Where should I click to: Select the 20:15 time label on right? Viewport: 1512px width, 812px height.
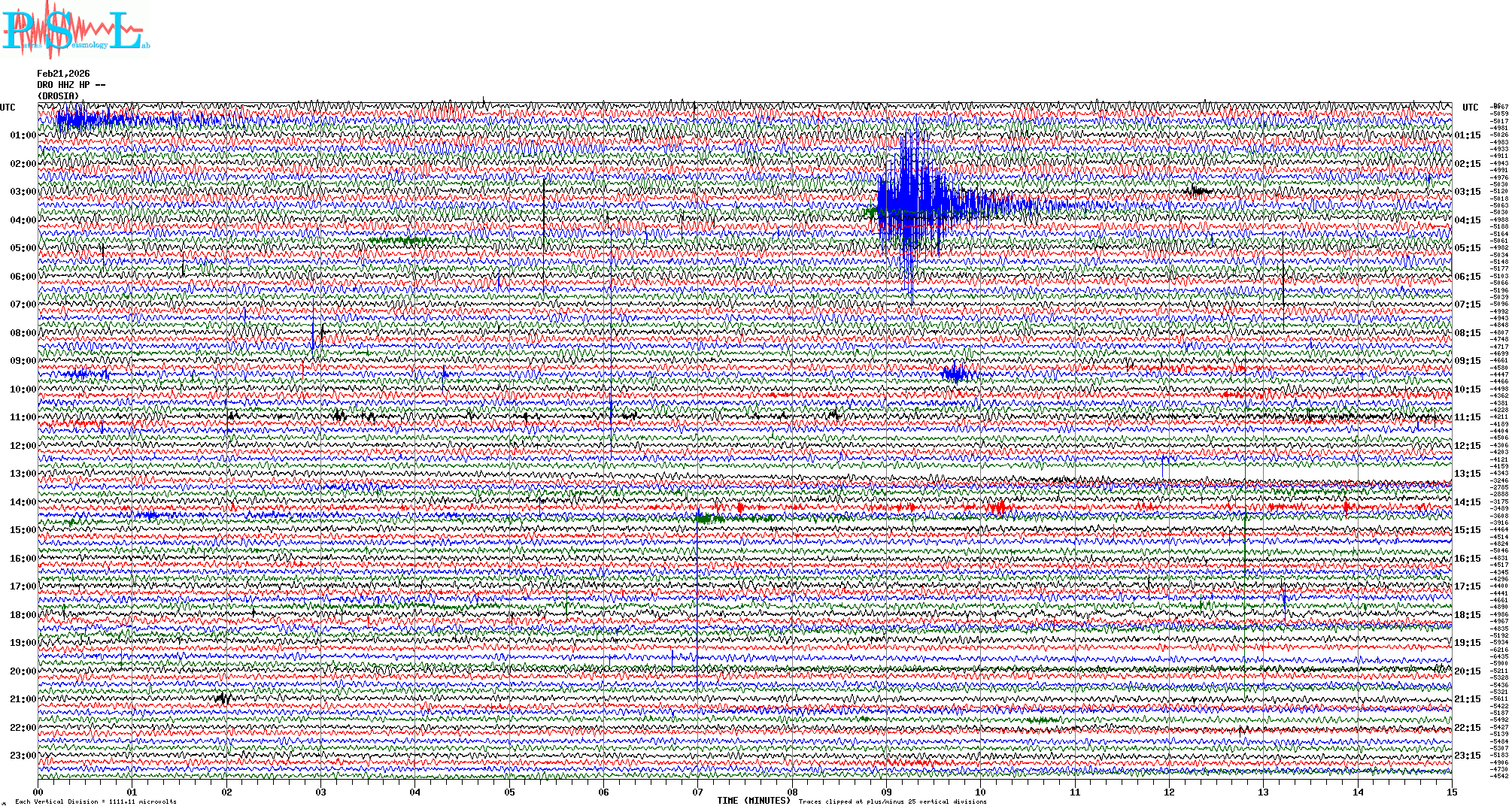coord(1467,671)
